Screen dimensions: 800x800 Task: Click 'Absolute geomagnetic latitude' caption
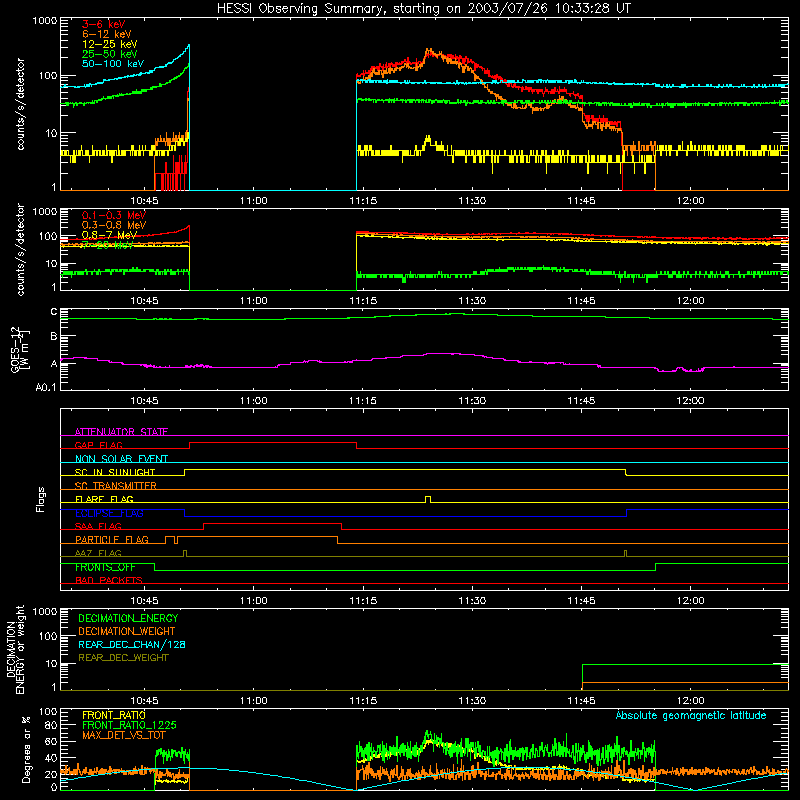click(x=691, y=716)
